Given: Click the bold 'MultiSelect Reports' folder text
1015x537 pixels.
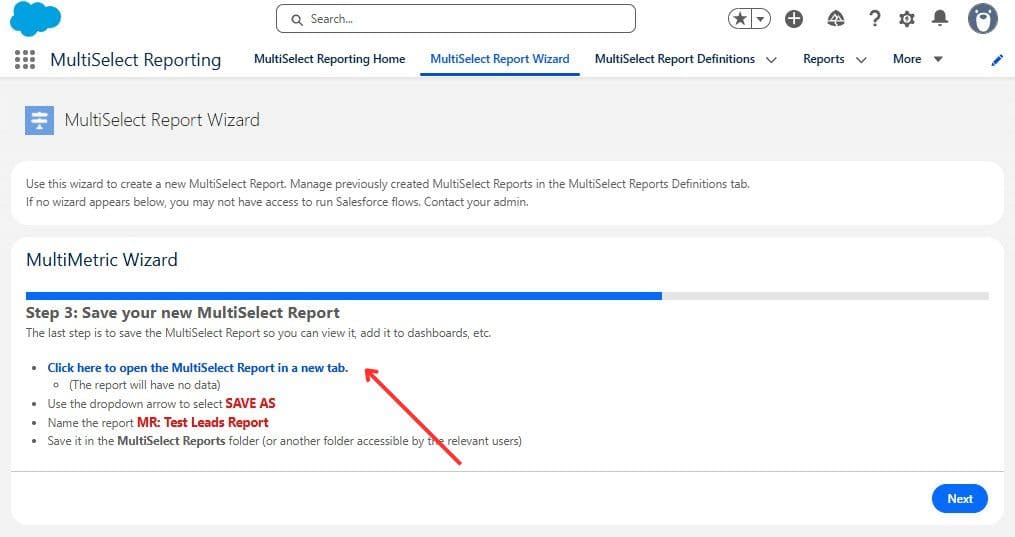Looking at the screenshot, I should tap(171, 441).
